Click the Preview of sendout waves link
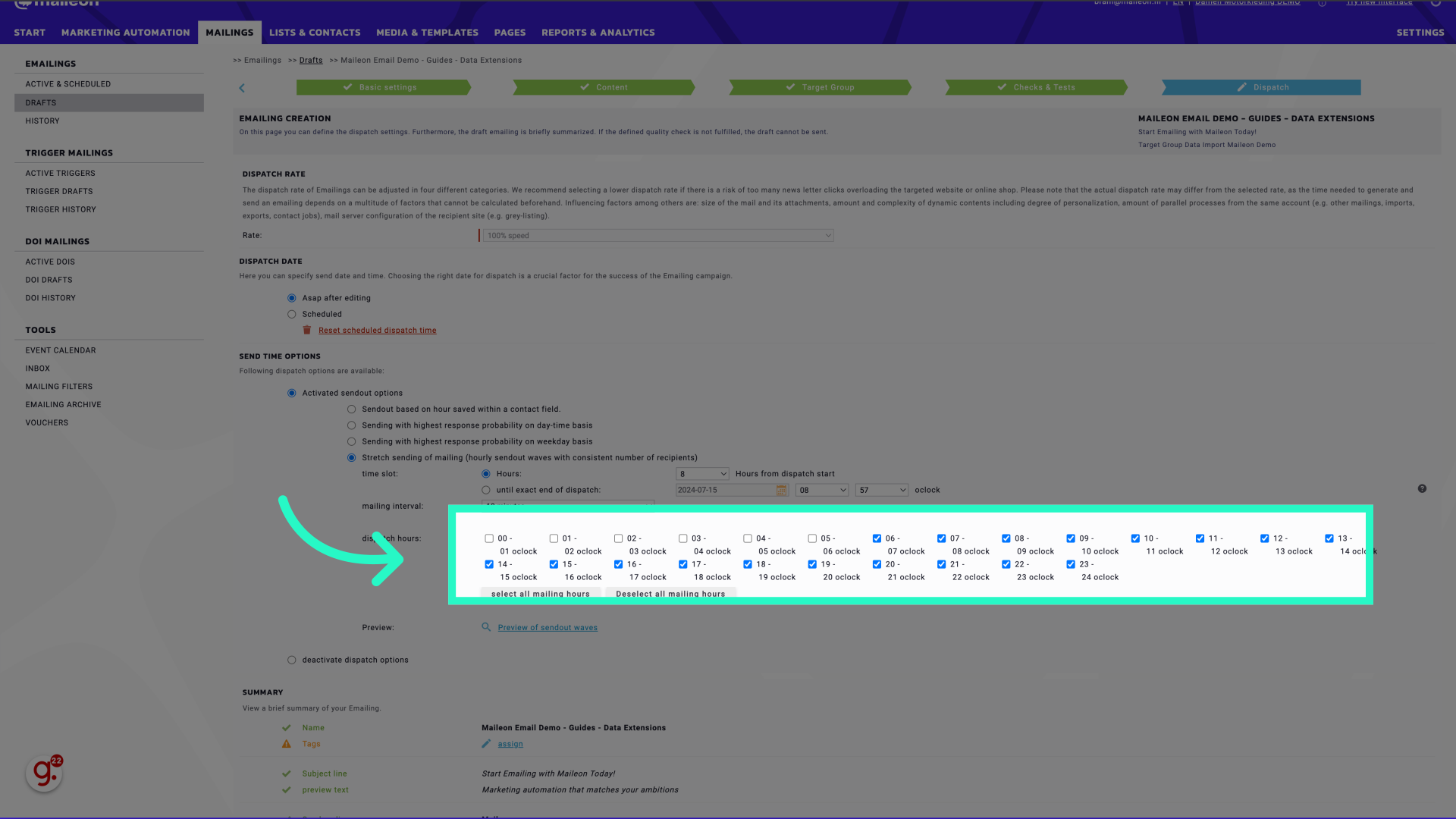 [548, 627]
